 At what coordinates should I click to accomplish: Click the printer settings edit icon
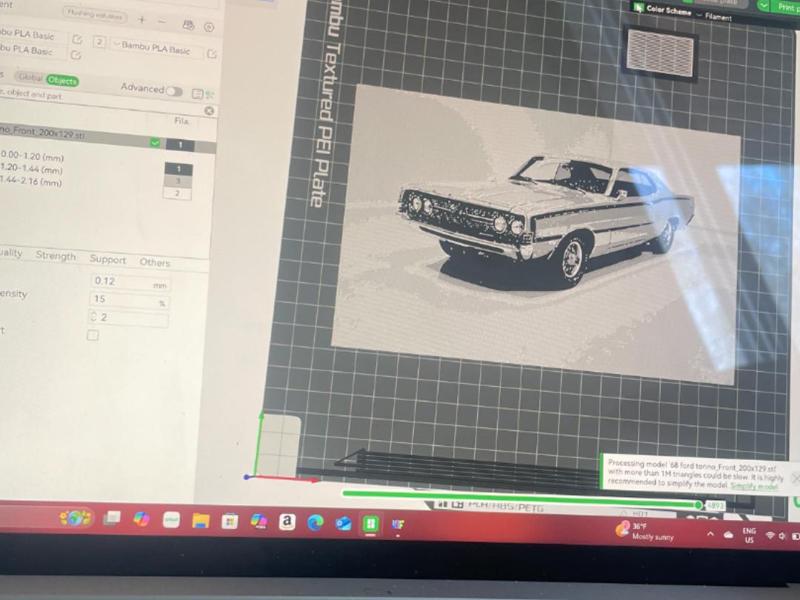189,26
